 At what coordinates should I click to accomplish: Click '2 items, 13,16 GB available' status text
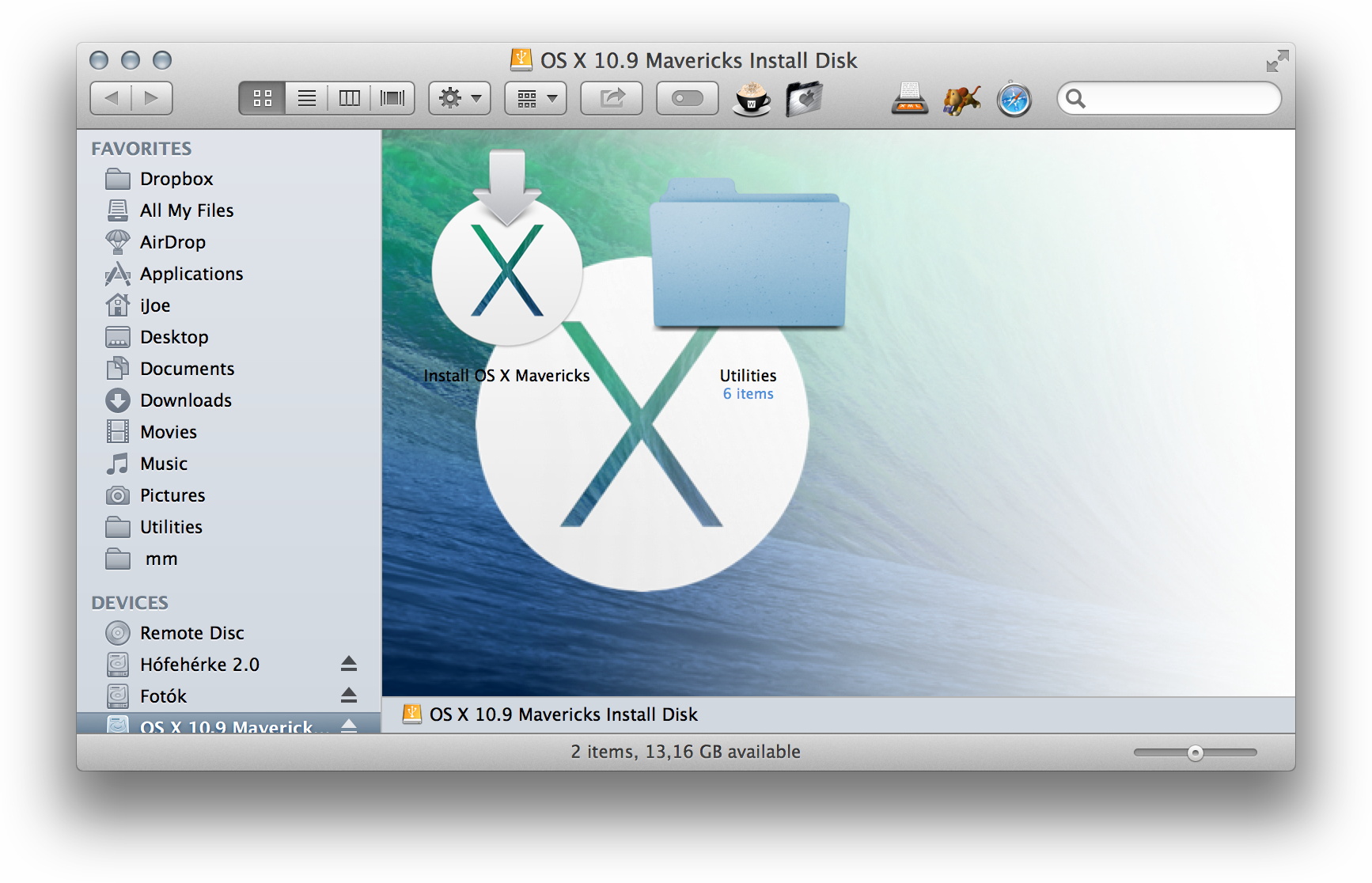686,752
